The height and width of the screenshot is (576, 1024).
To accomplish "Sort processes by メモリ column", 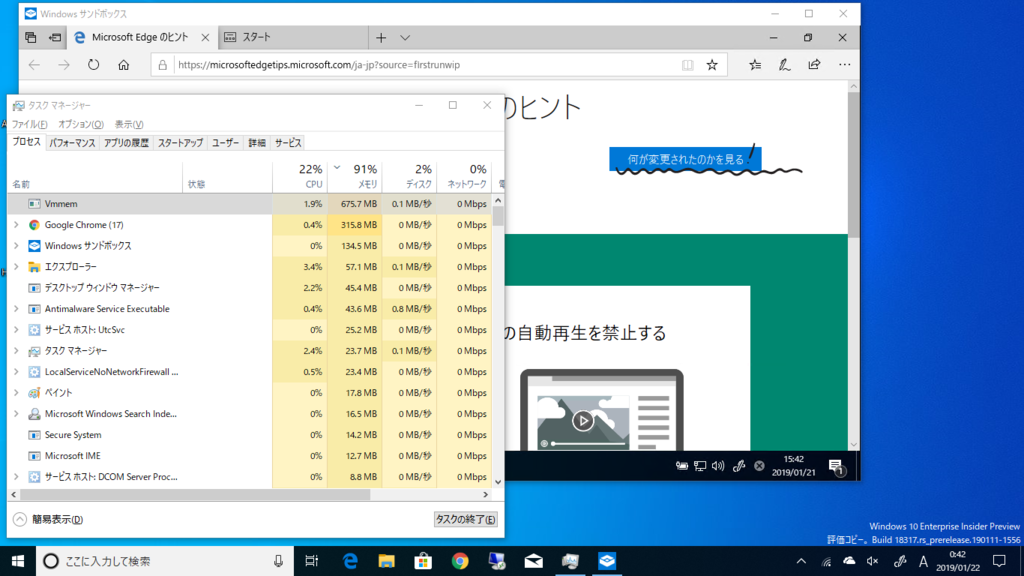I will pyautogui.click(x=355, y=176).
